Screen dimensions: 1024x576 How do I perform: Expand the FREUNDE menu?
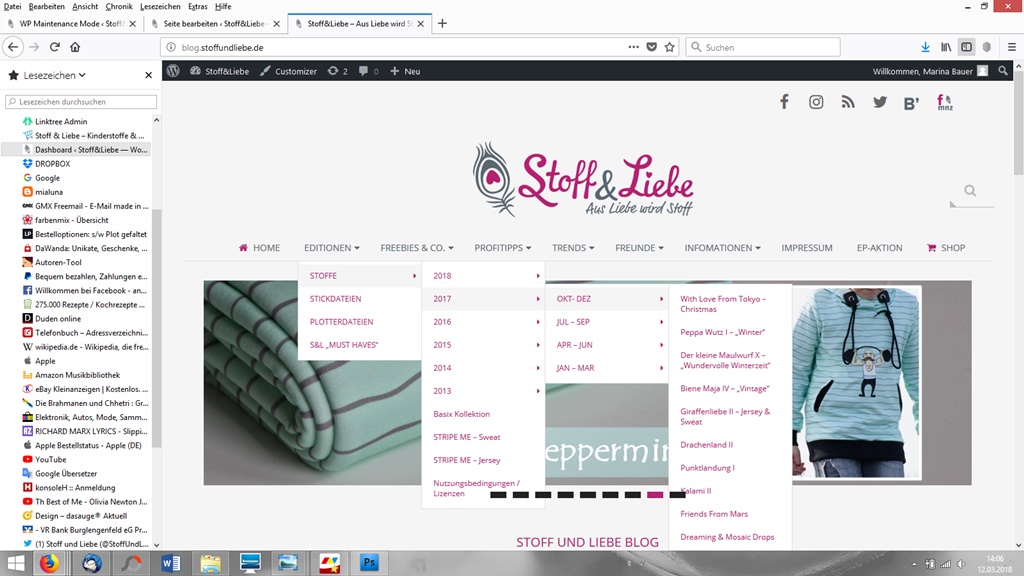[x=639, y=248]
